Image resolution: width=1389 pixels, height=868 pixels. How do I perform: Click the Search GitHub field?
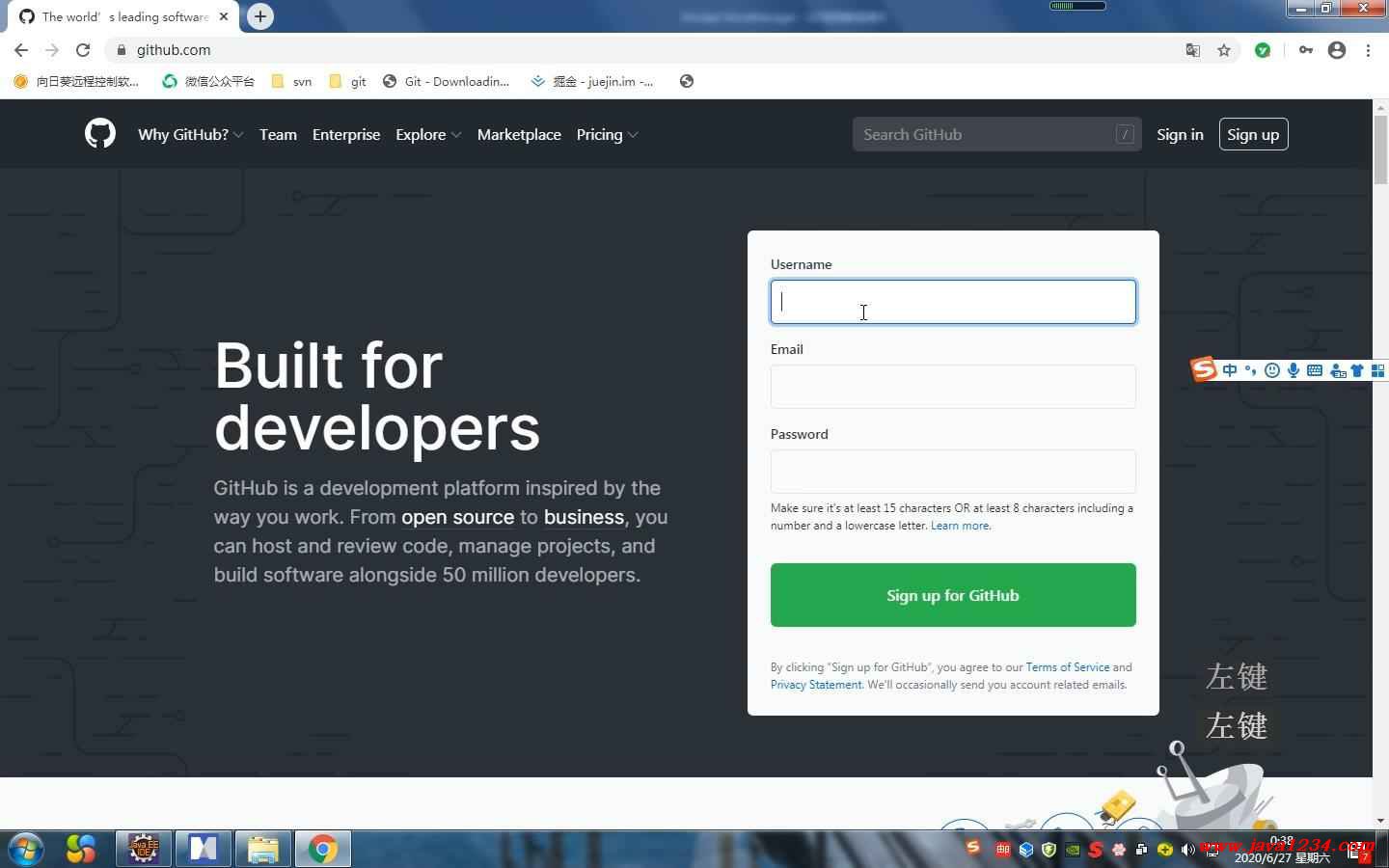(996, 135)
